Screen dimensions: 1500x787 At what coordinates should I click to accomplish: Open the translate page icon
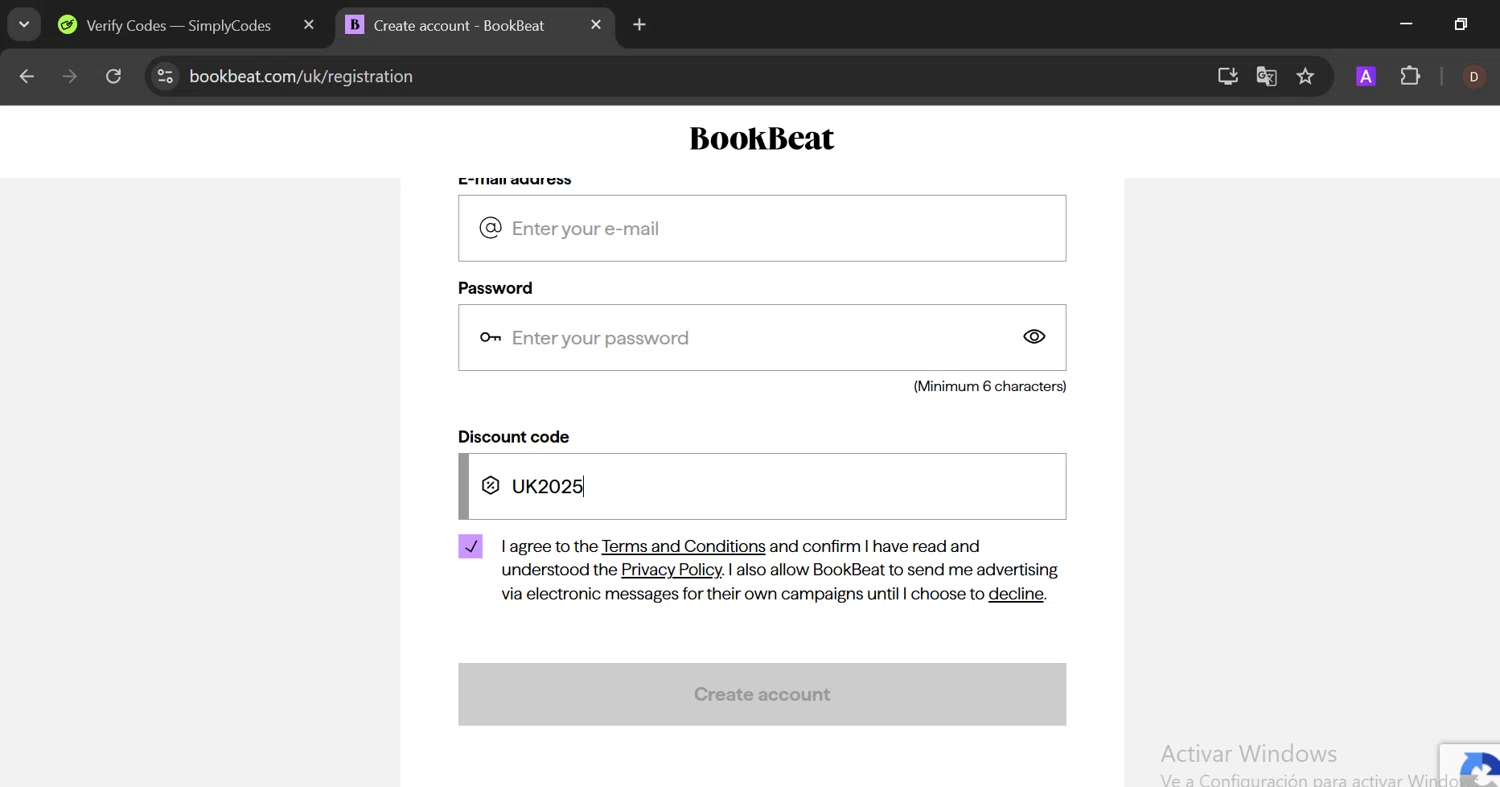coord(1267,76)
